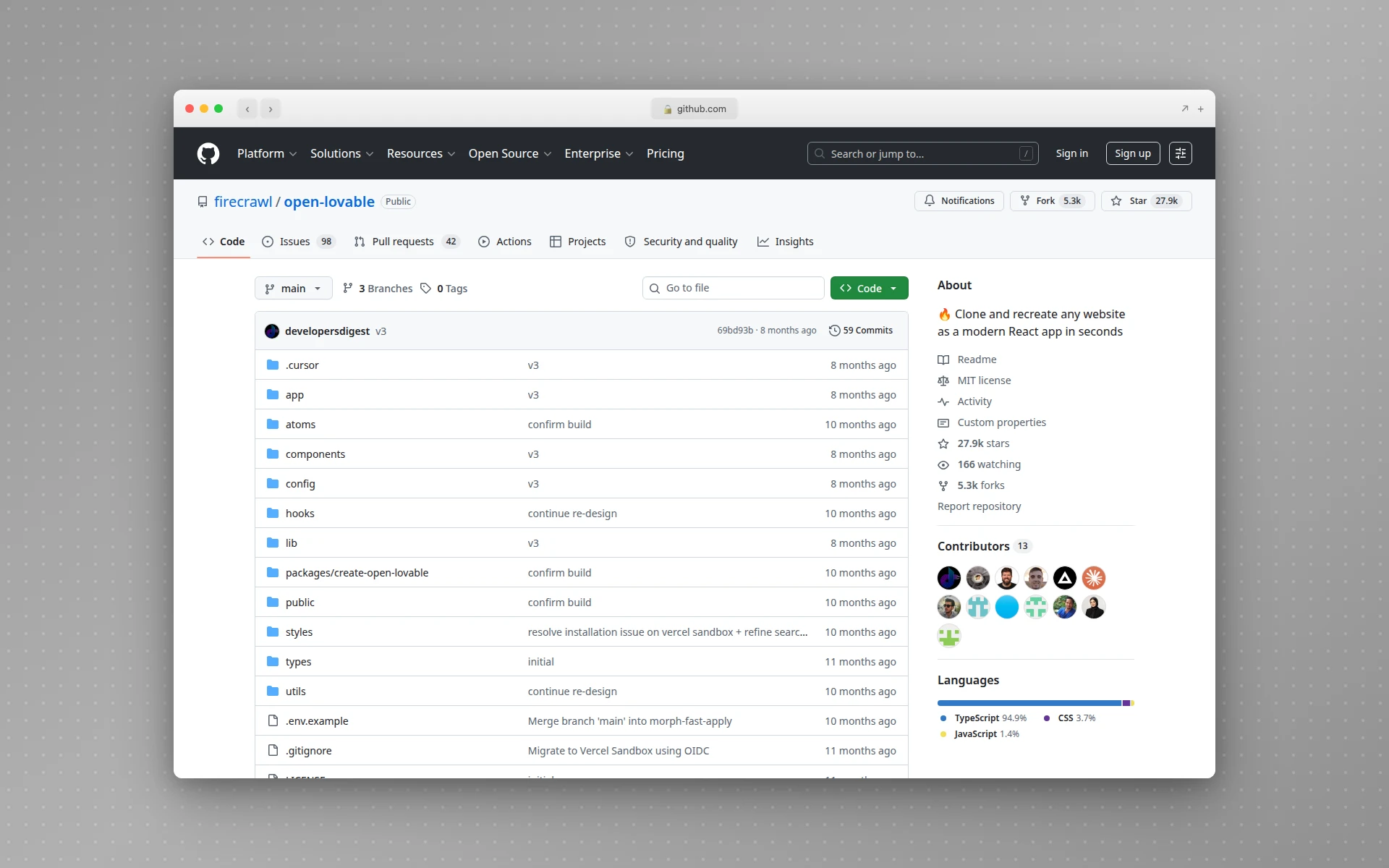
Task: Click the share arrow icon in browser toolbar
Action: (1185, 109)
